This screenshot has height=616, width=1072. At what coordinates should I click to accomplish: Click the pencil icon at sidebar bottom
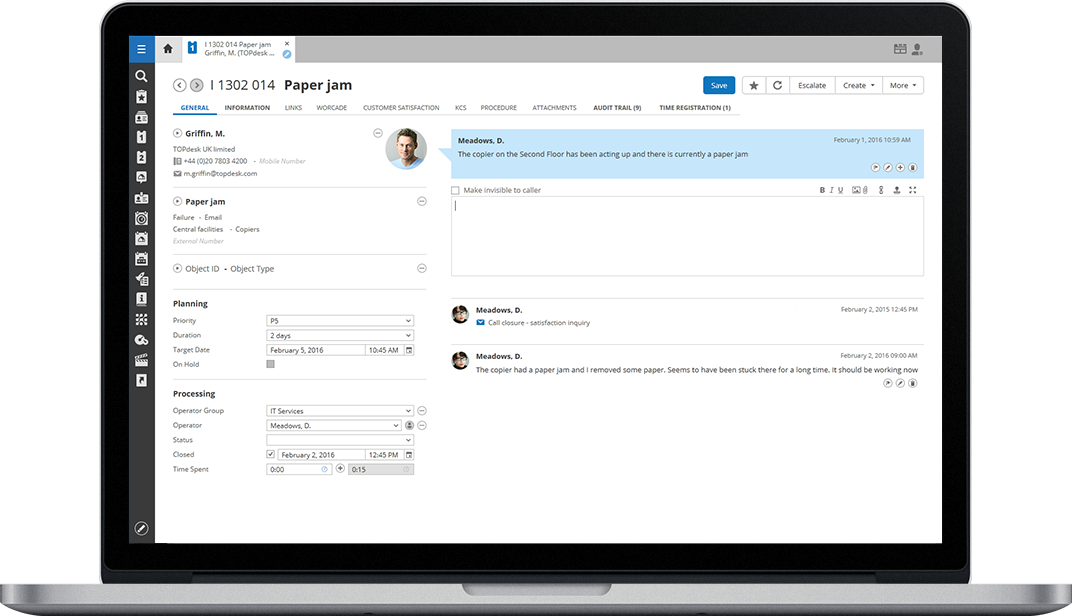tap(142, 528)
